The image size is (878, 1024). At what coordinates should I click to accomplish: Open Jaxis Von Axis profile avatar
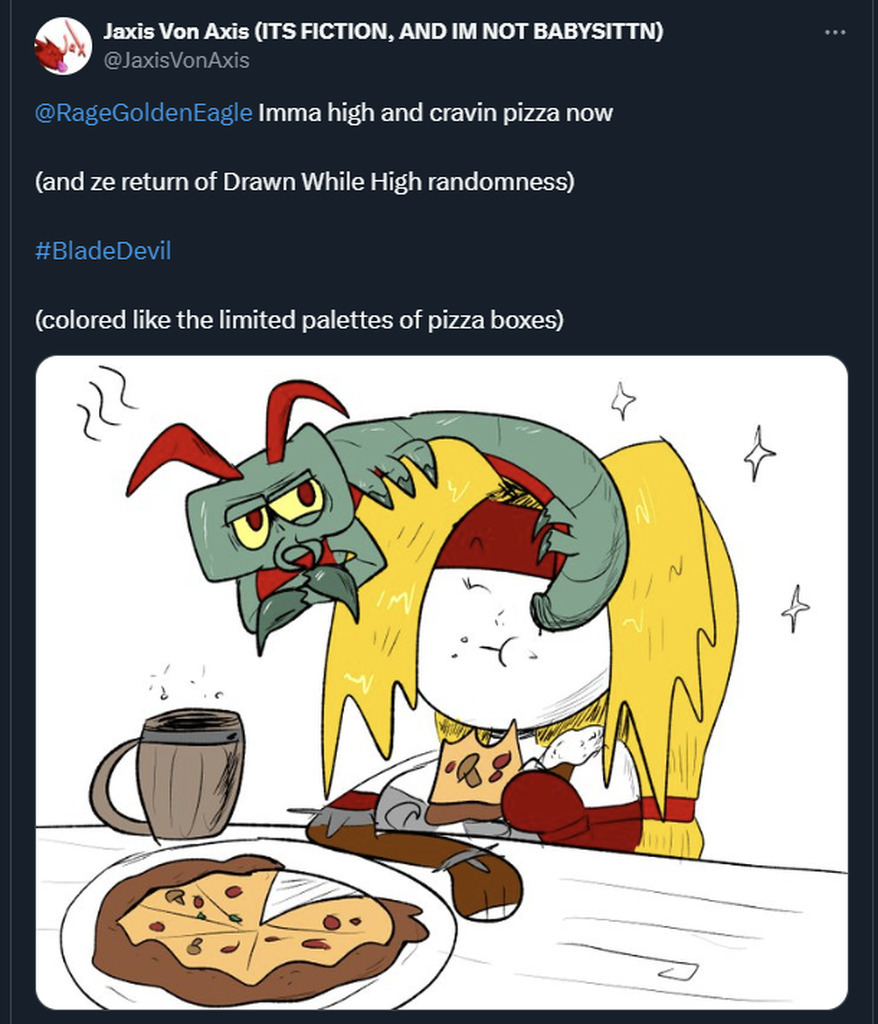[63, 46]
